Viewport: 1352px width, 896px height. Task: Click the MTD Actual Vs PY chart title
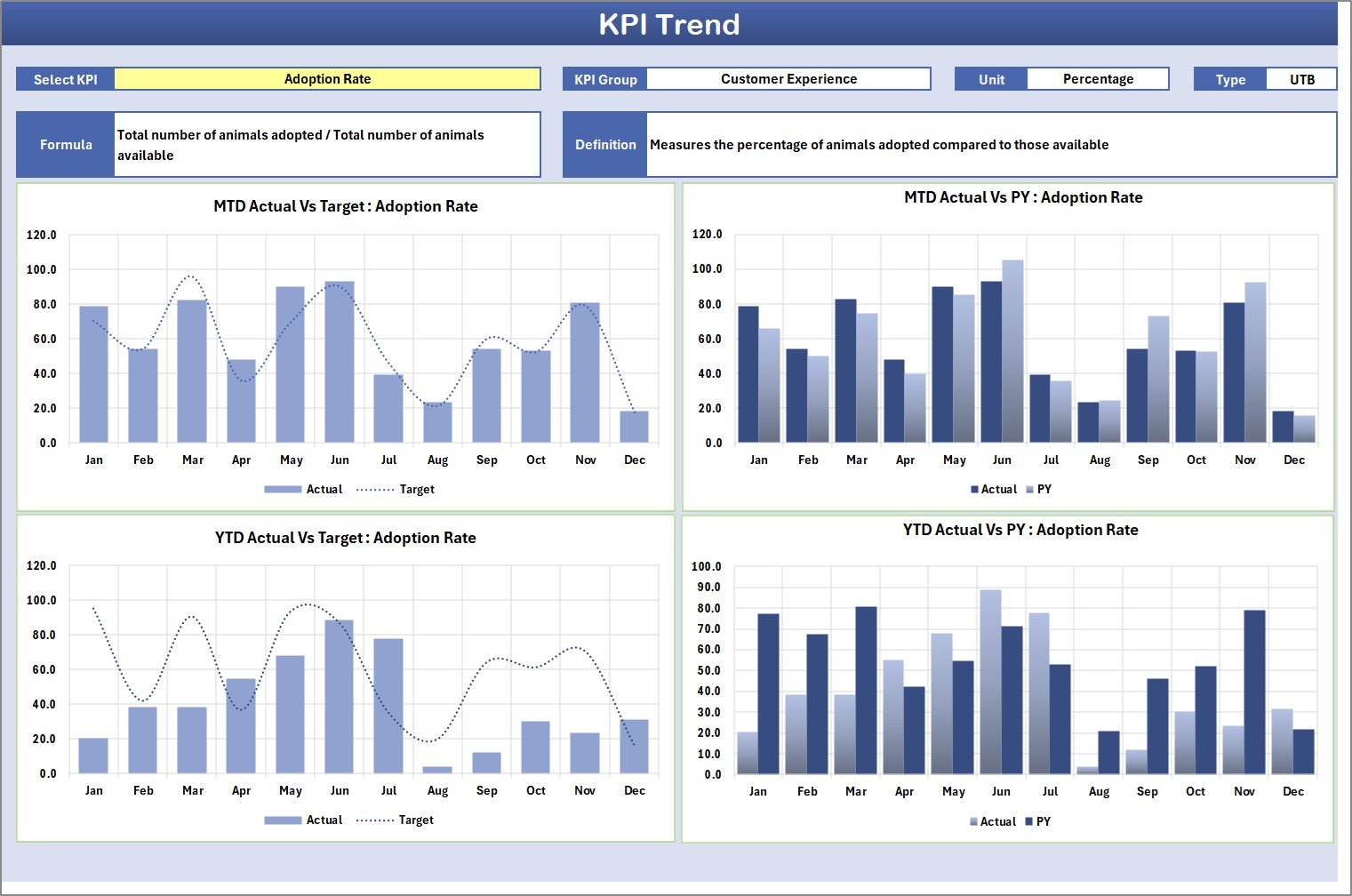click(1023, 197)
